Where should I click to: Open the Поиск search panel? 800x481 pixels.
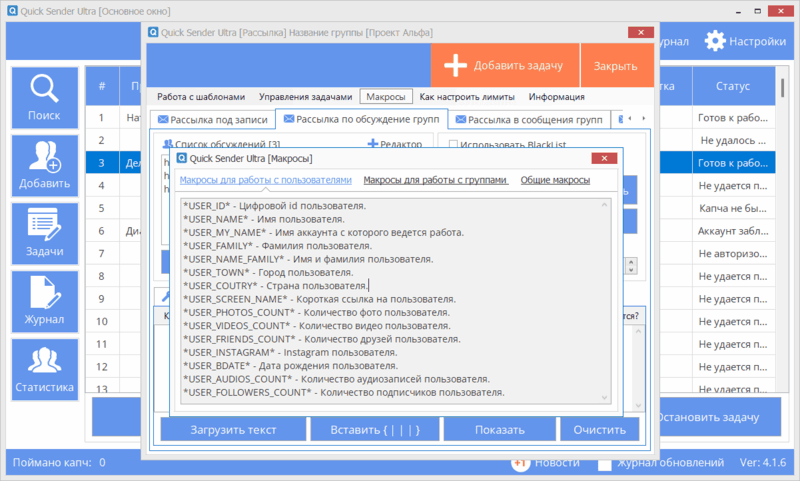tap(44, 97)
